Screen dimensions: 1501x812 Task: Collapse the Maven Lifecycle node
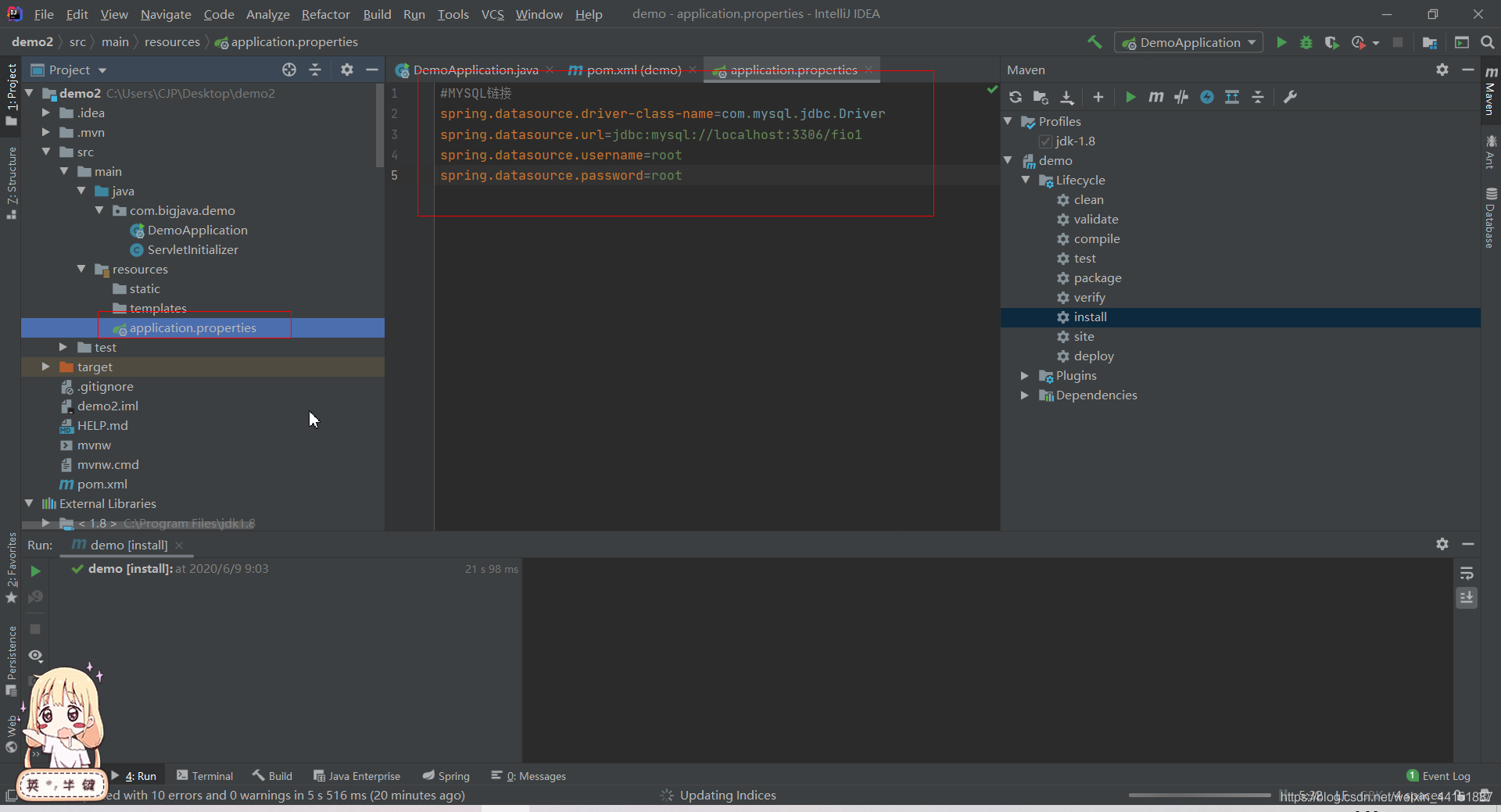1026,180
